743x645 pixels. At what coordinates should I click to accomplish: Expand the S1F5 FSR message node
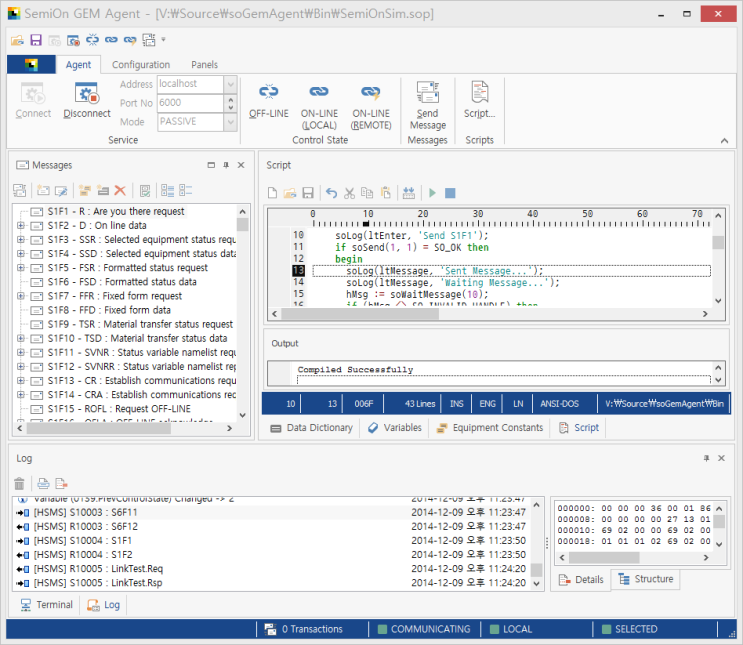click(x=20, y=268)
